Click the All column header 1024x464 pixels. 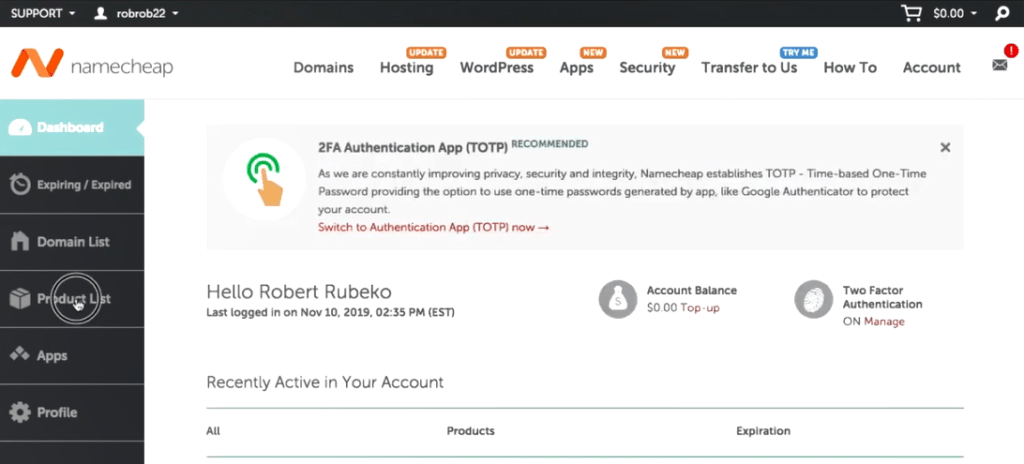coord(213,431)
